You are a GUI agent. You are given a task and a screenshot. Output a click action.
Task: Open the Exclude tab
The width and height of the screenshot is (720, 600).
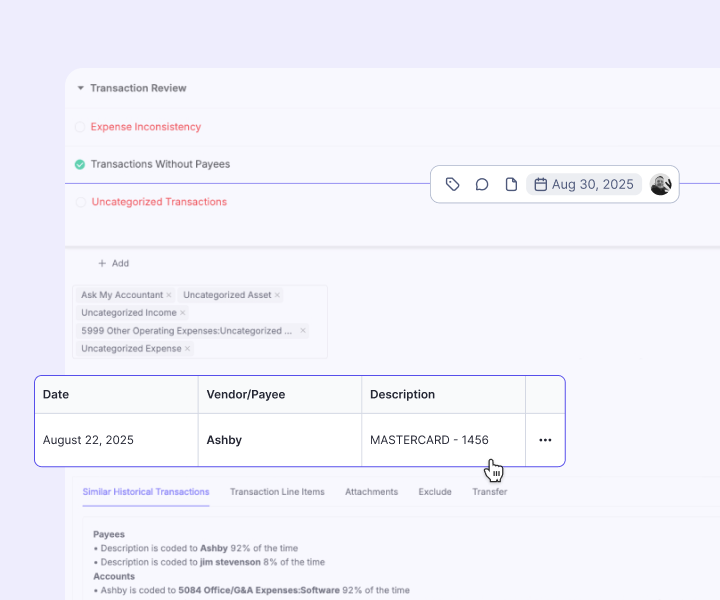435,492
